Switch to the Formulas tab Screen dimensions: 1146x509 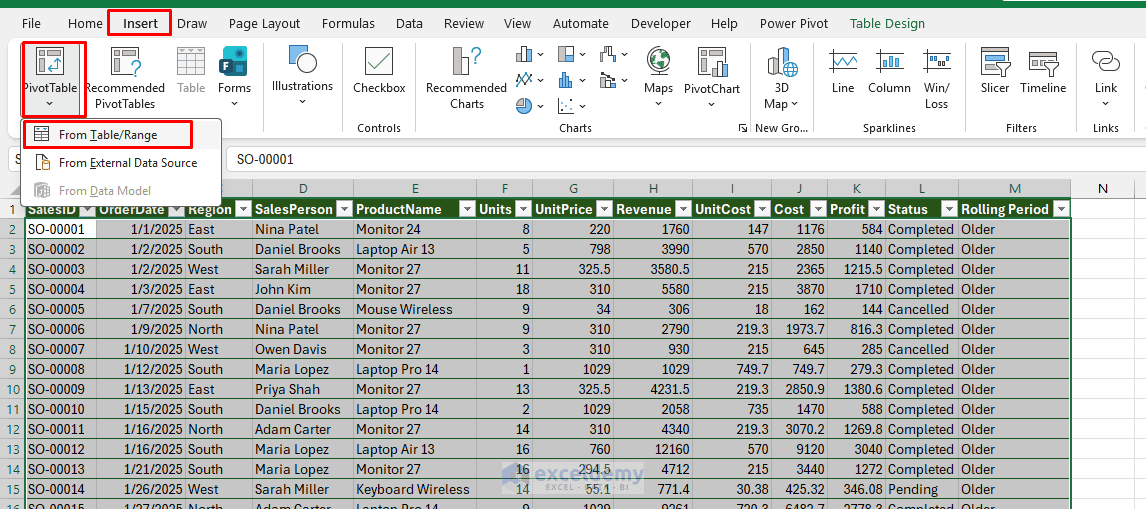pos(349,23)
